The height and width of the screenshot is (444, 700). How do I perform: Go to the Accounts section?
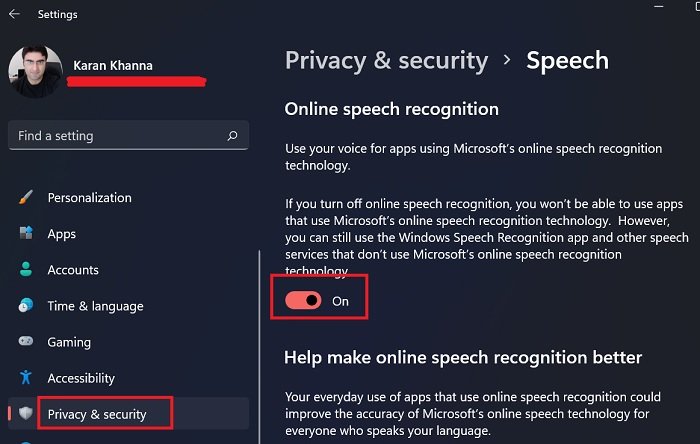[x=73, y=270]
